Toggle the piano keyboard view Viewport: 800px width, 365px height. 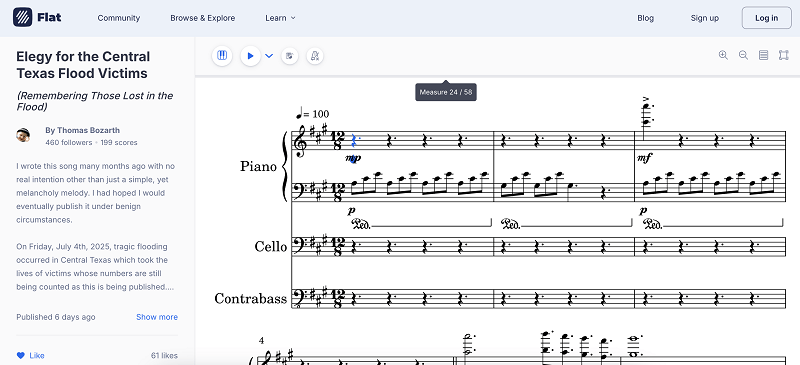pos(222,56)
